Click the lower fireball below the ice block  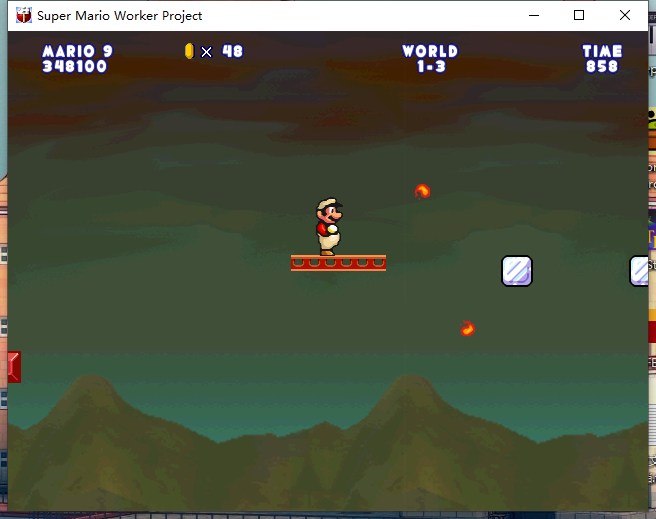point(467,328)
